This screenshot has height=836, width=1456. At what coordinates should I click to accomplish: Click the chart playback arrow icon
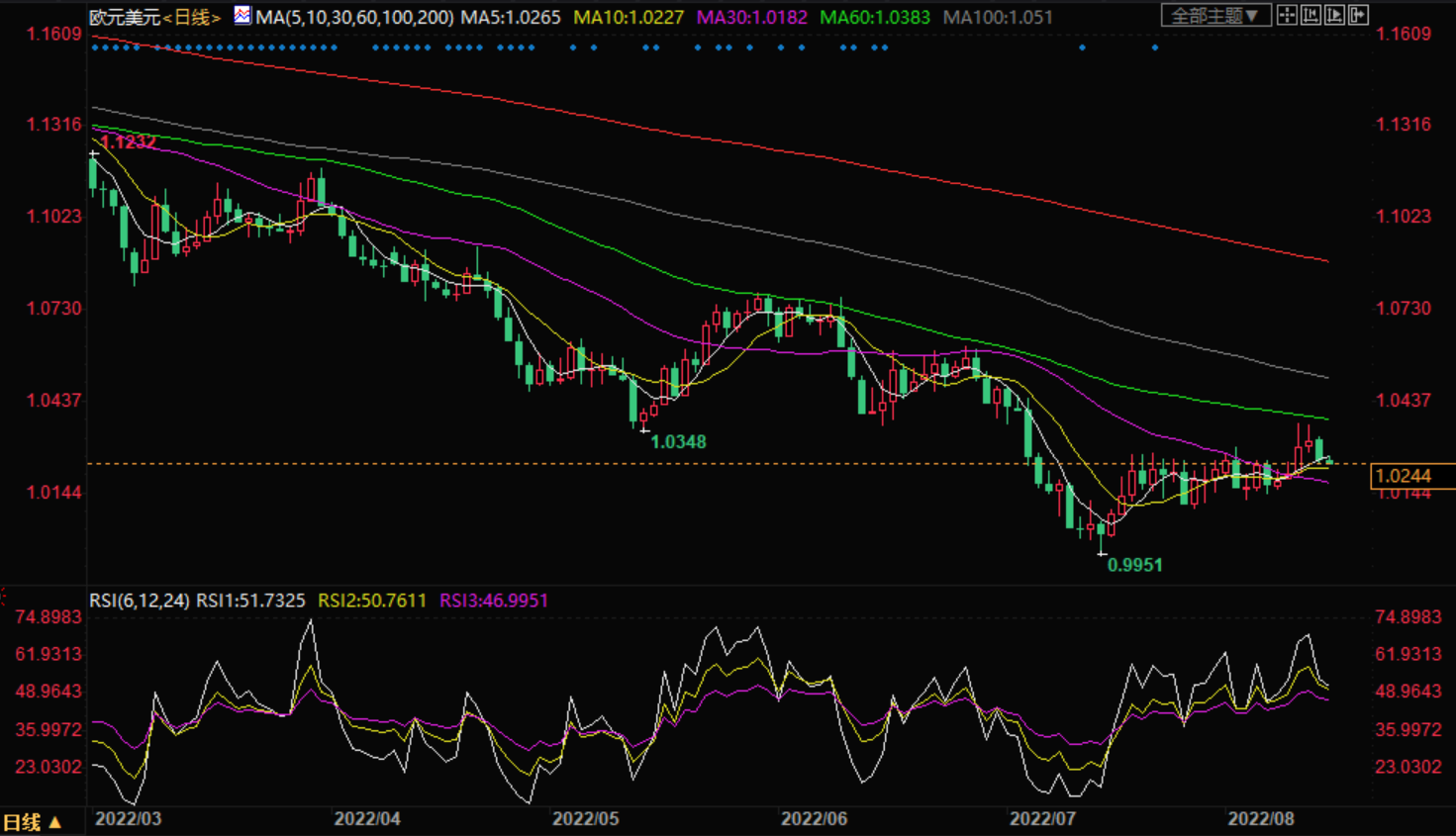(x=1334, y=15)
